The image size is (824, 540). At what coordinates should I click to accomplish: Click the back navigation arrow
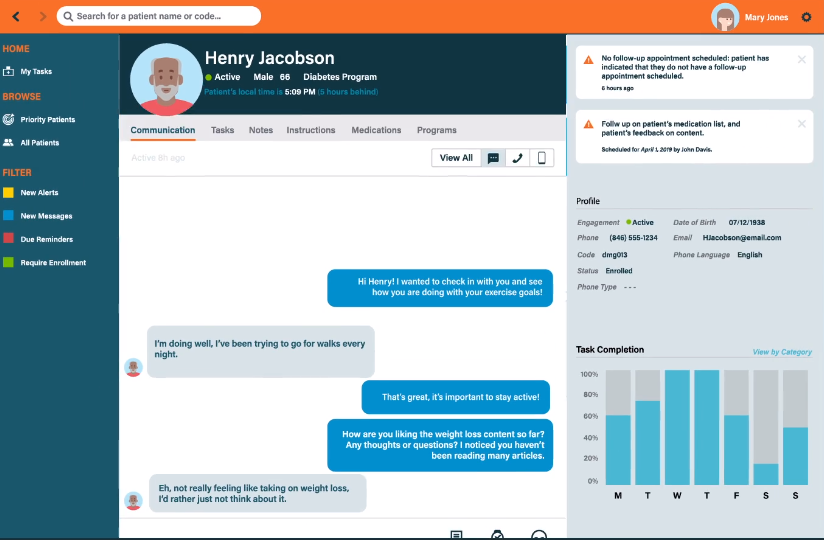pyautogui.click(x=16, y=16)
